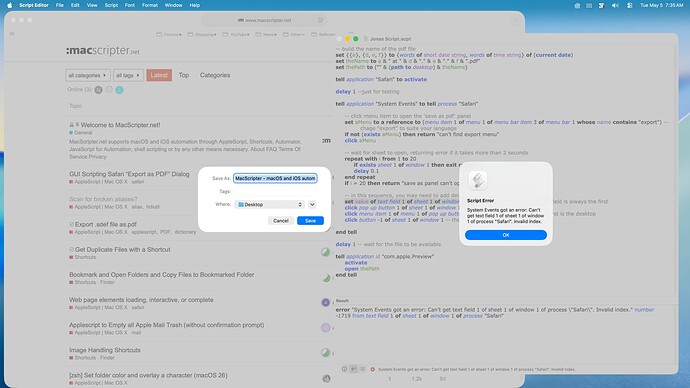The height and width of the screenshot is (388, 690).
Task: Show the log pane with list icon
Action: (x=362, y=369)
